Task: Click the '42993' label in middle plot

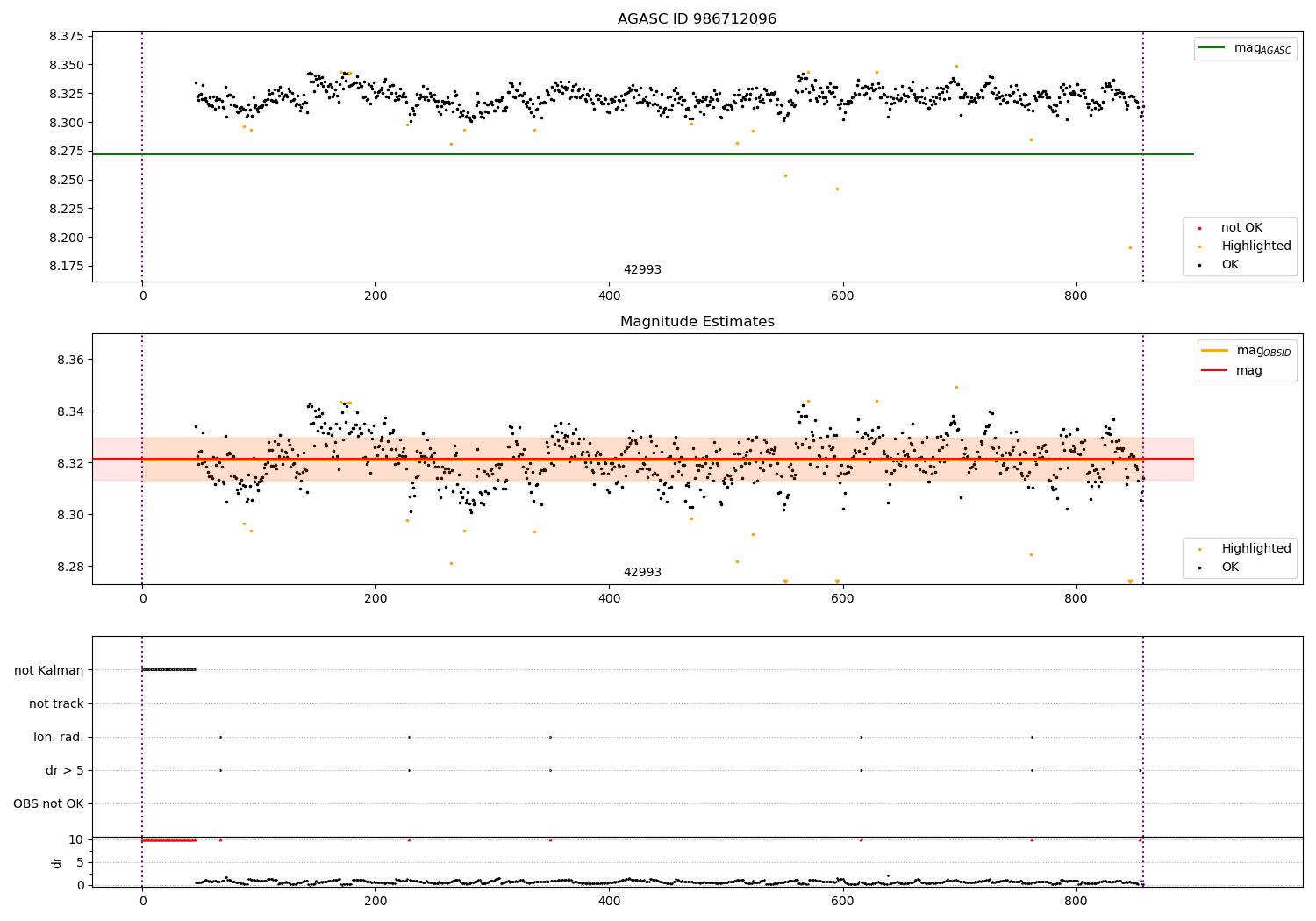Action: click(642, 573)
